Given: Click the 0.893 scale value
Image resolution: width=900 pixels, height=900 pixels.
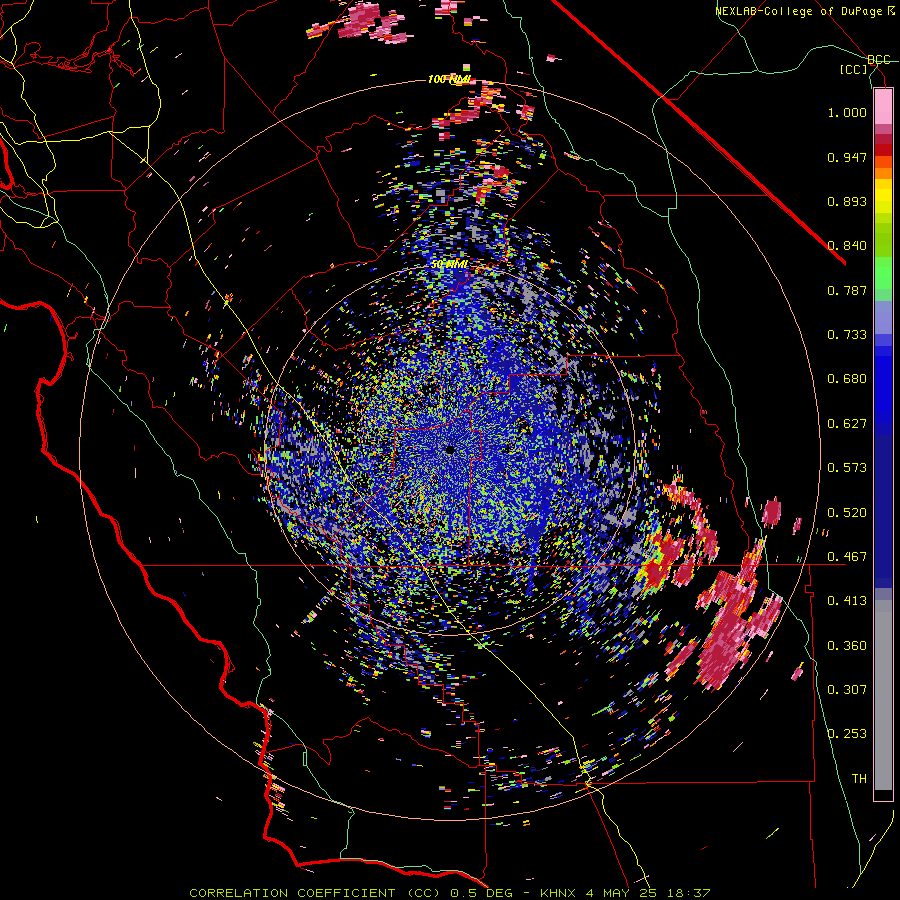Looking at the screenshot, I should pos(847,201).
